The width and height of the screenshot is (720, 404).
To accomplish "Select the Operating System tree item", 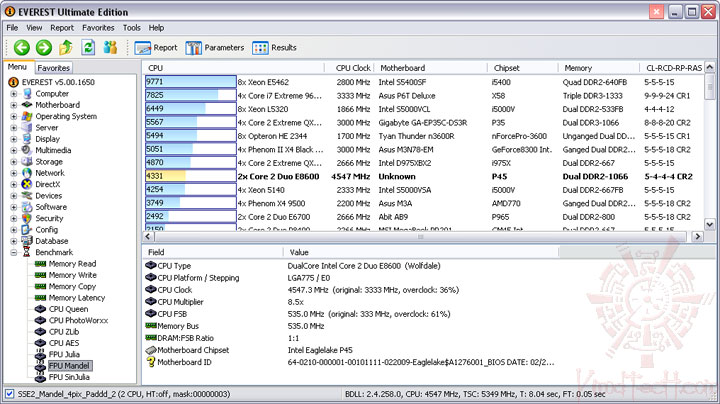I will [x=66, y=116].
